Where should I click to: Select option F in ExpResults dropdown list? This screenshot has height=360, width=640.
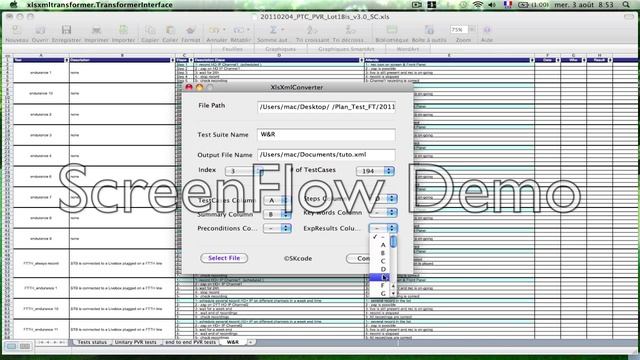click(380, 286)
